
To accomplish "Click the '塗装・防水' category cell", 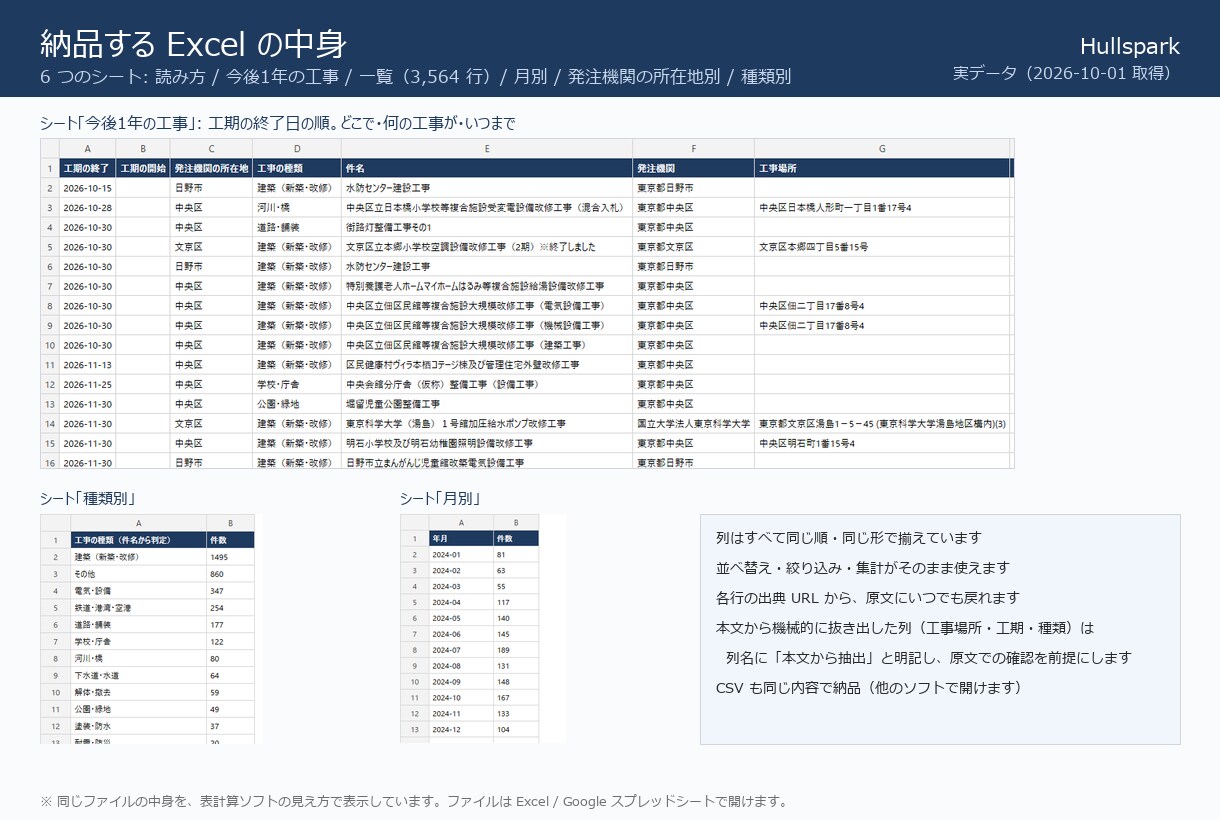I will (x=138, y=727).
